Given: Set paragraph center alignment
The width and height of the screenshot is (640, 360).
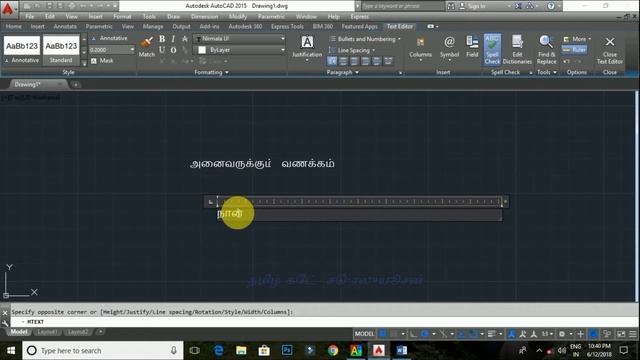Looking at the screenshot, I should click(x=354, y=61).
